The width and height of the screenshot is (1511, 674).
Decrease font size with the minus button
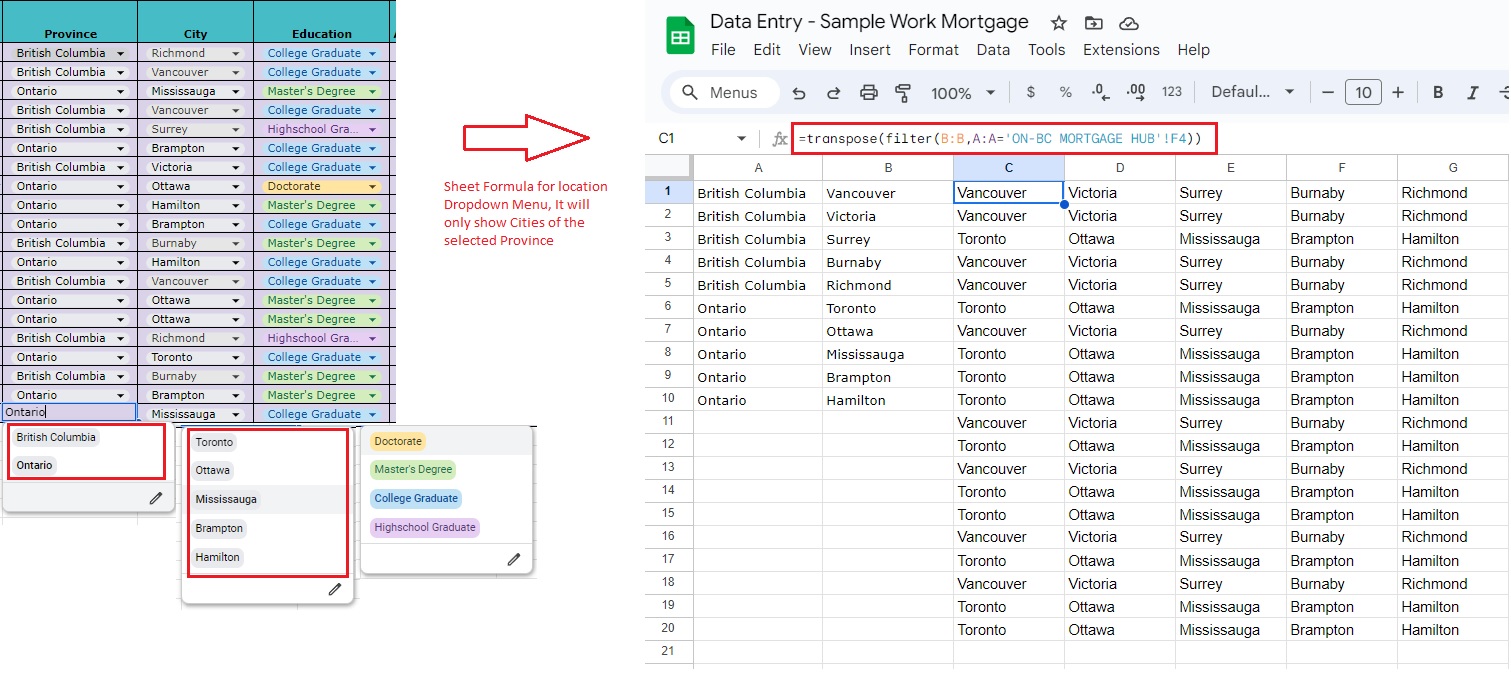[x=1328, y=93]
